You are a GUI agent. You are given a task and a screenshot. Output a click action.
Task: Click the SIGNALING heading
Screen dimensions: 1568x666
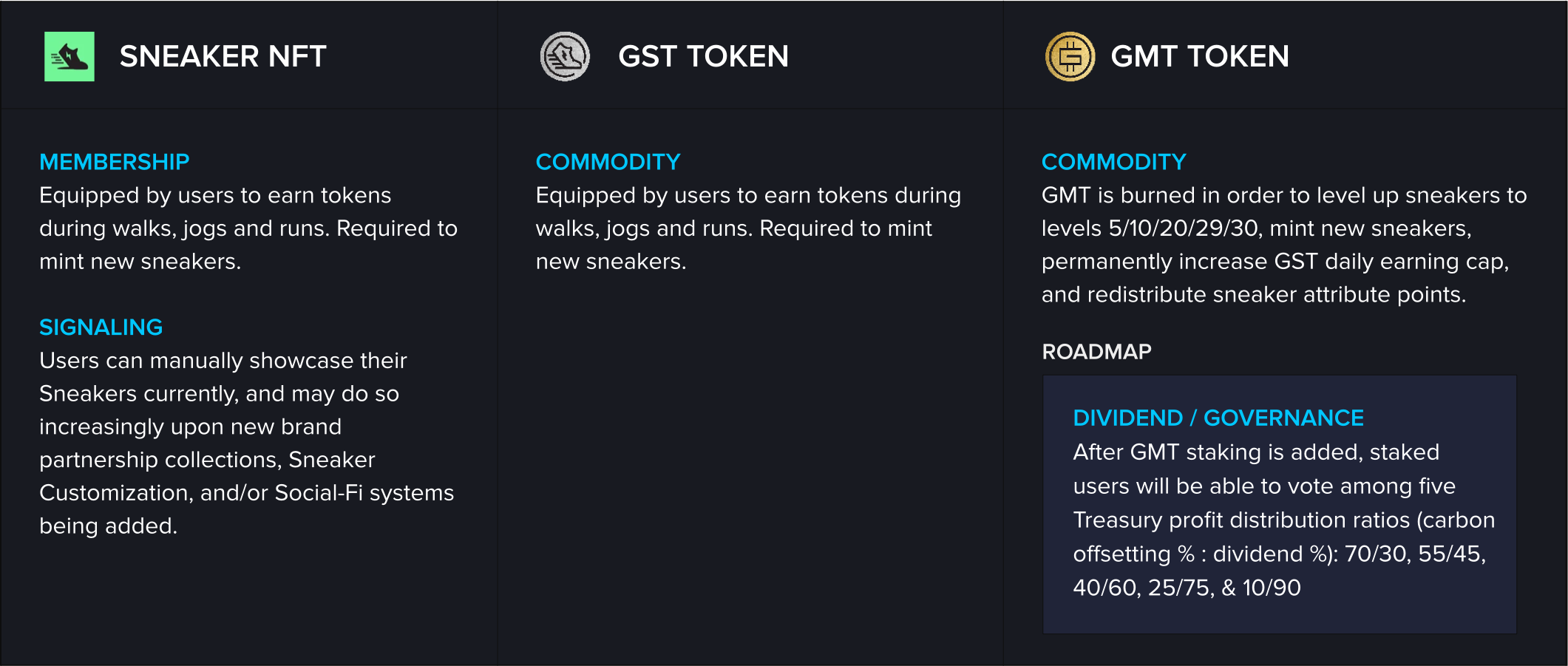click(x=101, y=327)
